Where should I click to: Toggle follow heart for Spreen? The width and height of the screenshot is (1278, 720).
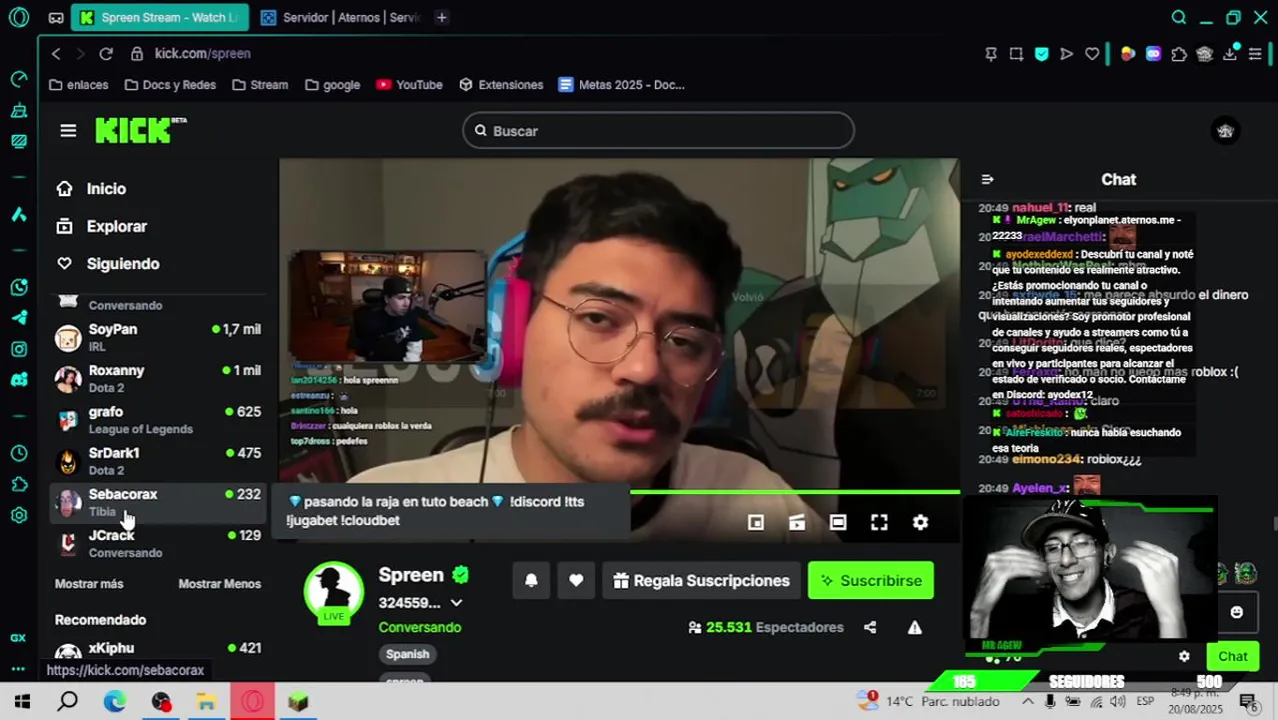pyautogui.click(x=576, y=581)
